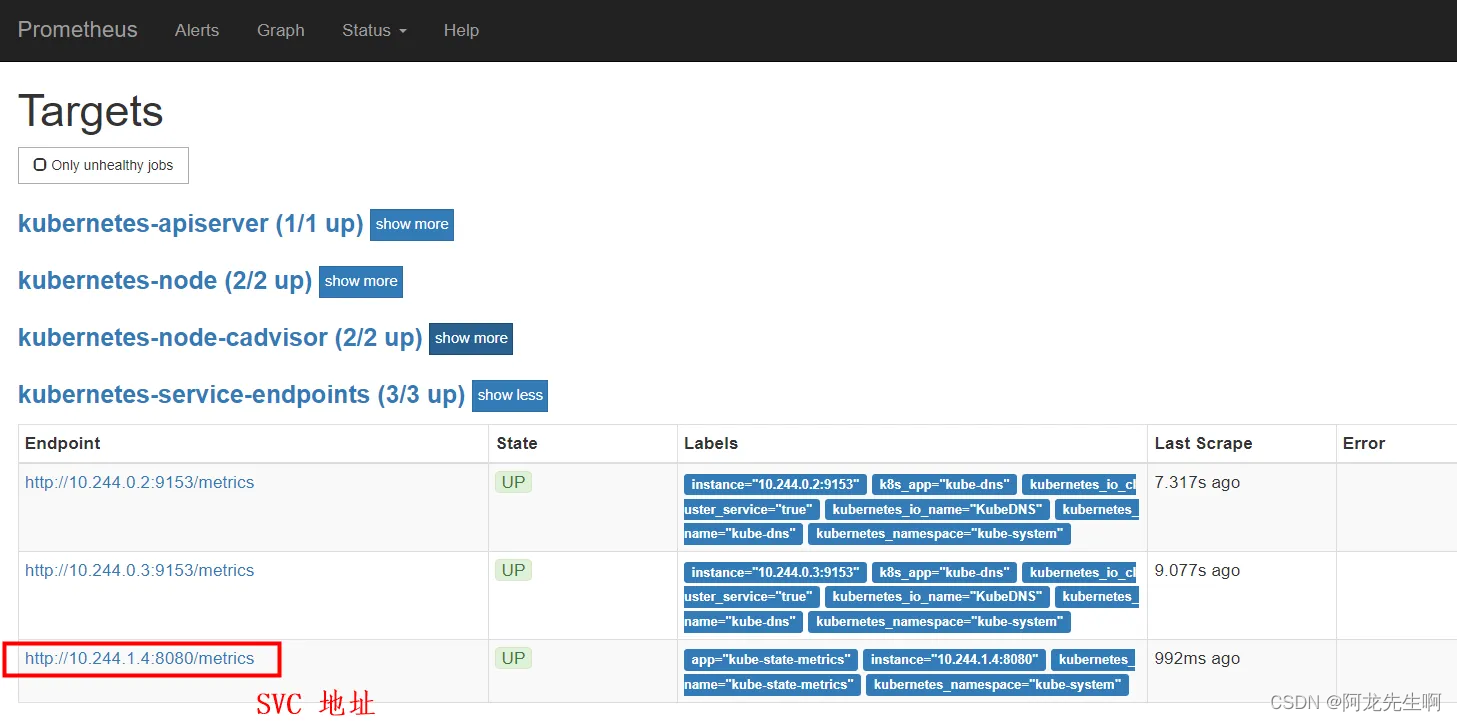Click kubernetes_namespace="kube-system" label in first row
The image size is (1457, 721).
[x=939, y=533]
